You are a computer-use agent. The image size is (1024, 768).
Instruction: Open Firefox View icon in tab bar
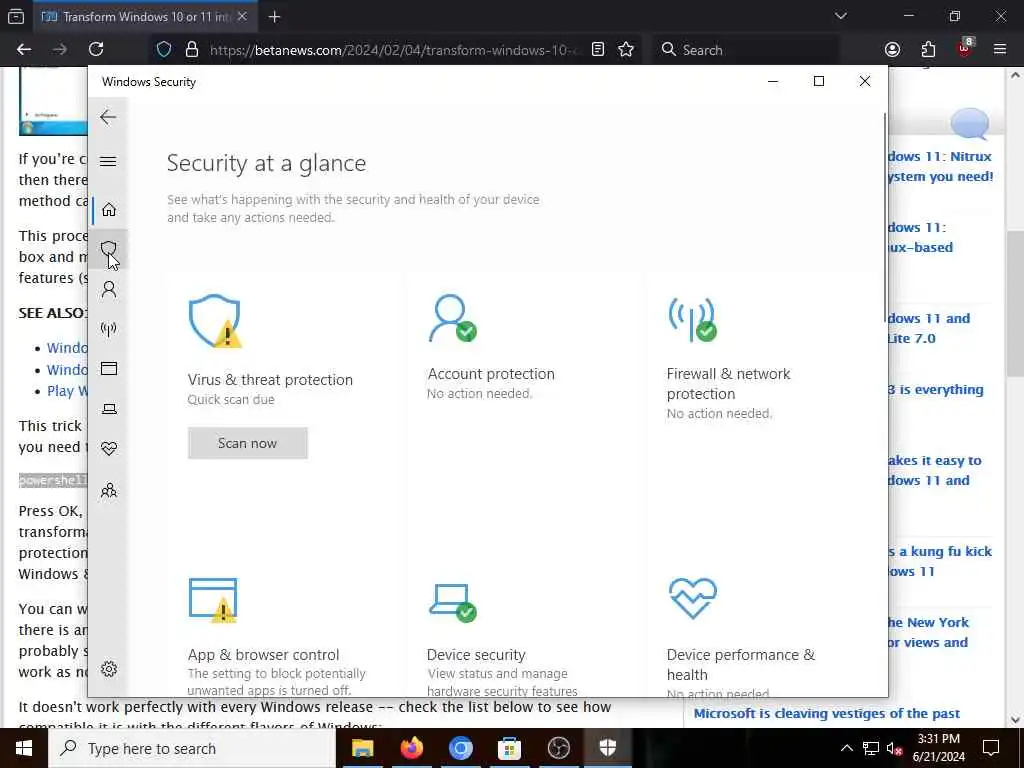16,17
